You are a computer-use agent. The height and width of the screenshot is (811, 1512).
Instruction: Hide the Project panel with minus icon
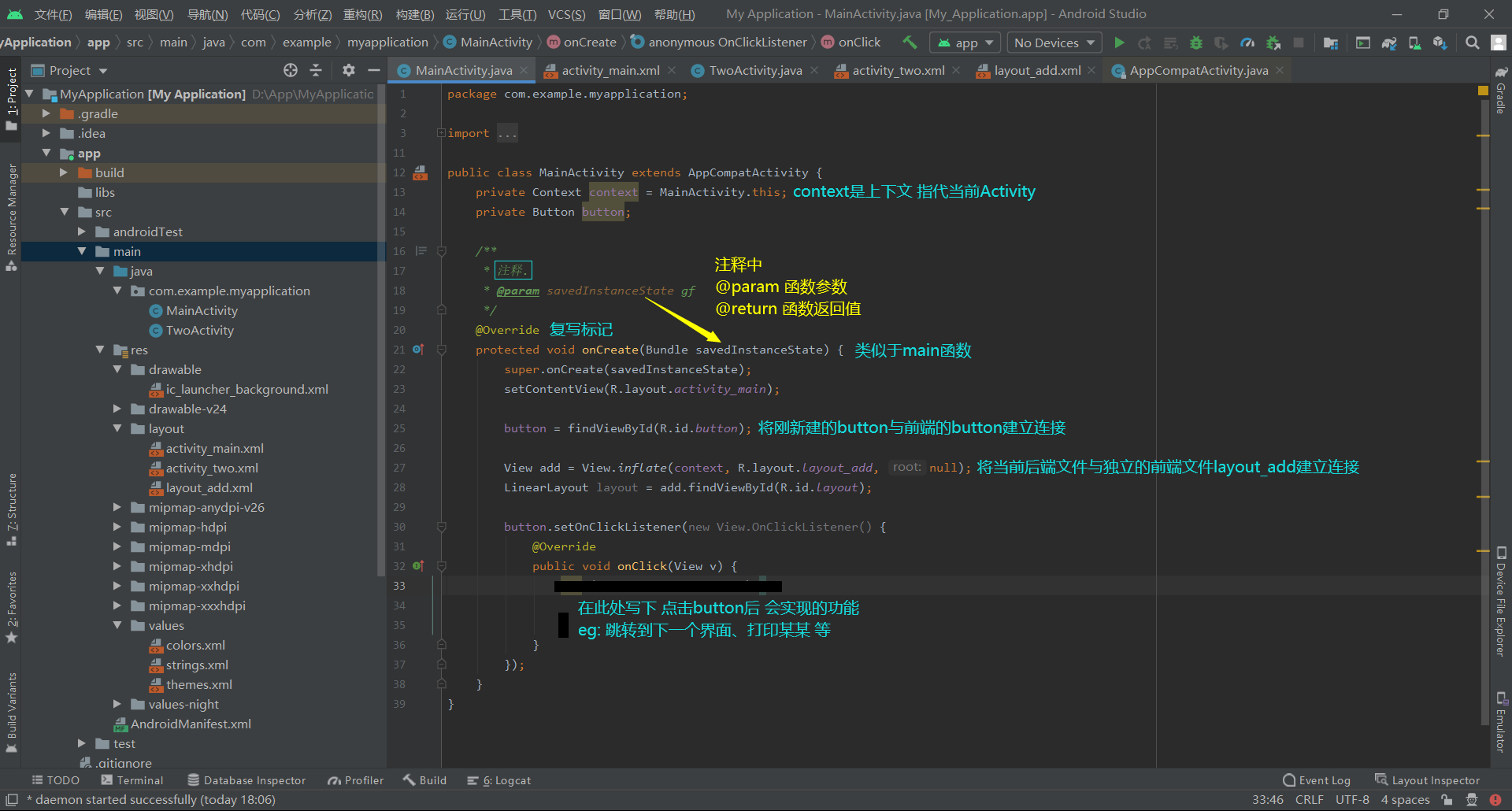(x=374, y=70)
